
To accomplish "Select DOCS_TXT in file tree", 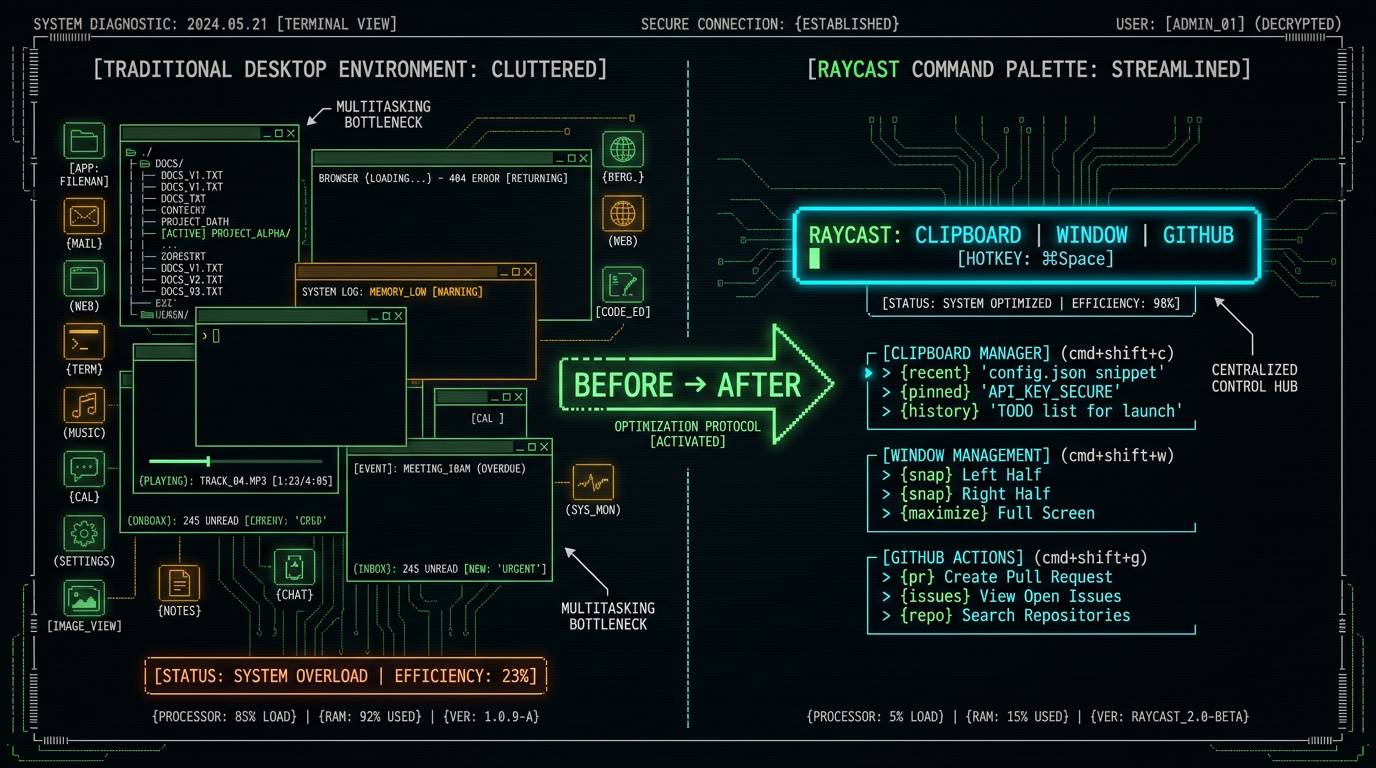I will point(182,198).
